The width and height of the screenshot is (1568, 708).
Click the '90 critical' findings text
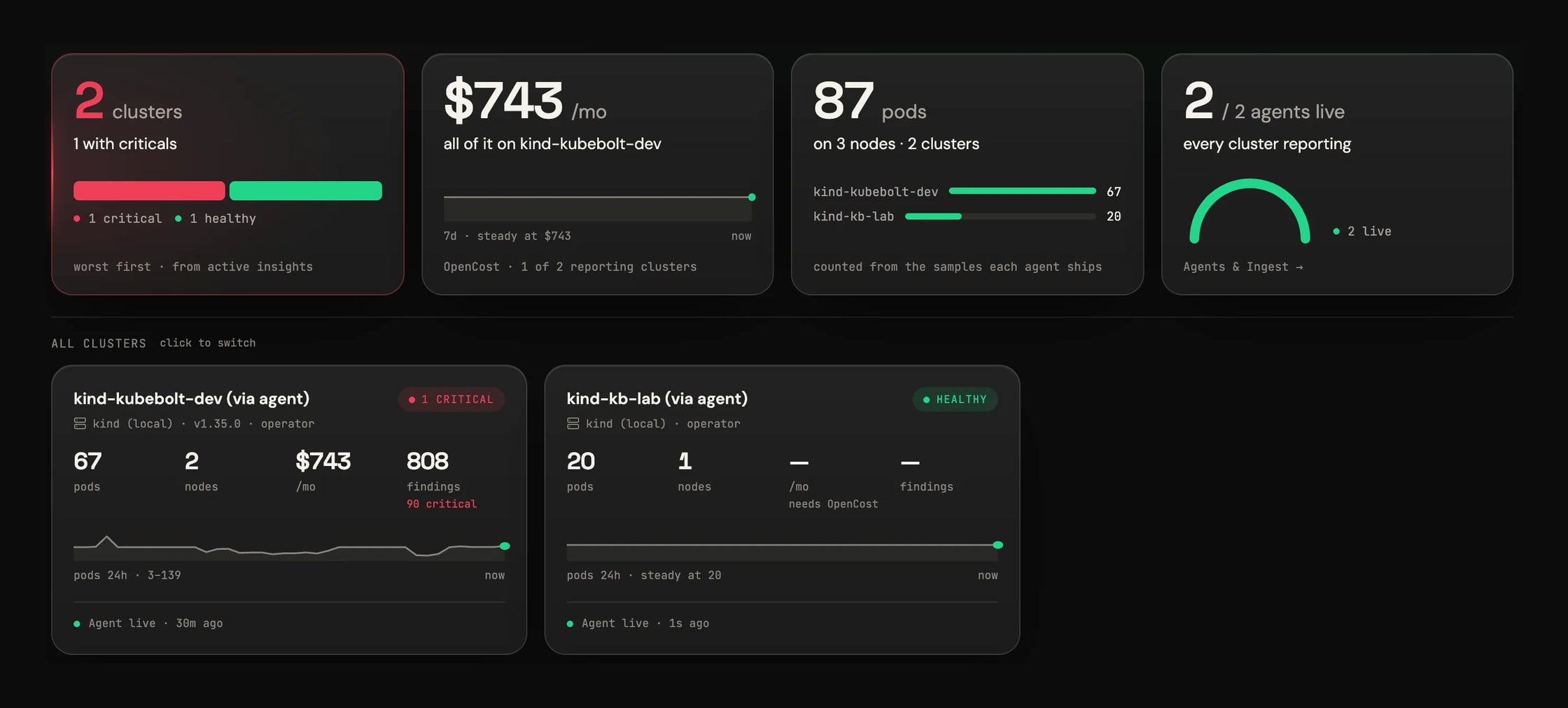click(442, 504)
